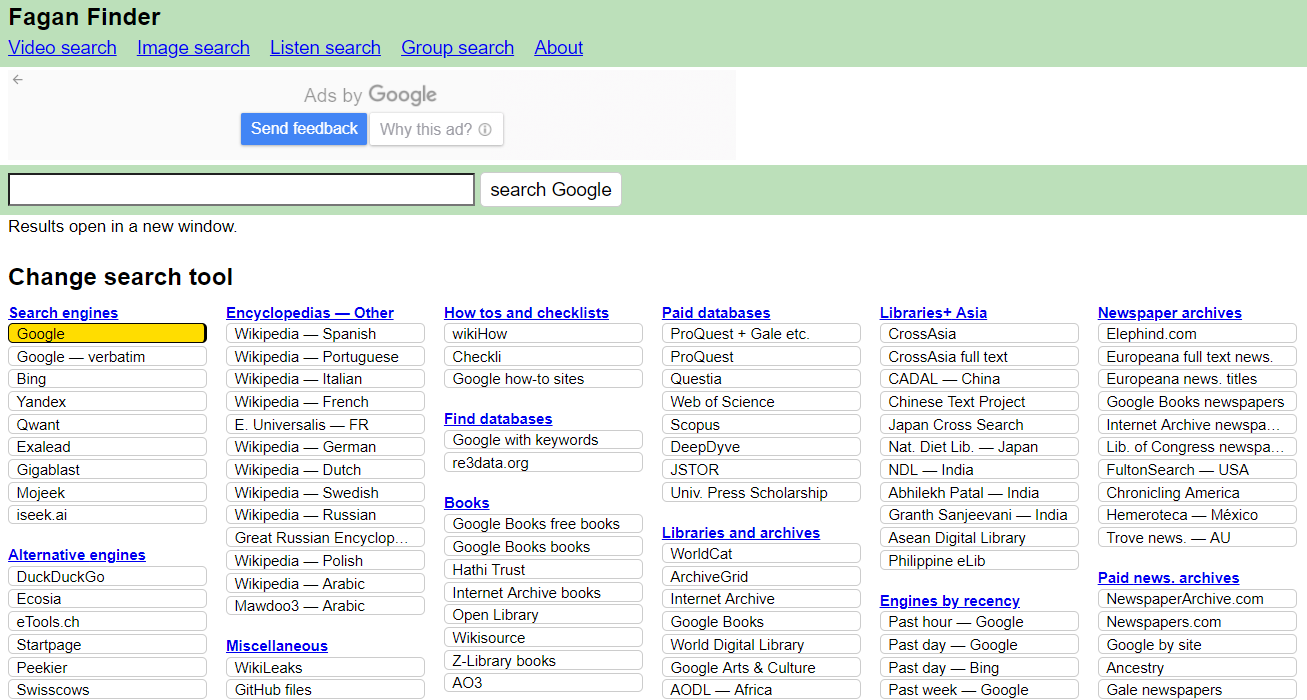Choose E. Universalis — FR
Image resolution: width=1307 pixels, height=700 pixels.
(325, 425)
